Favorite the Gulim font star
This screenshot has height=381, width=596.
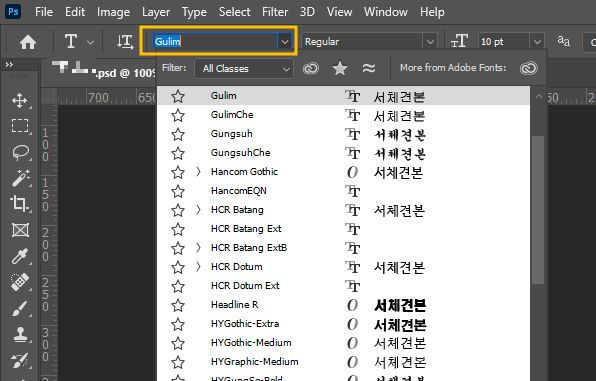click(x=178, y=96)
